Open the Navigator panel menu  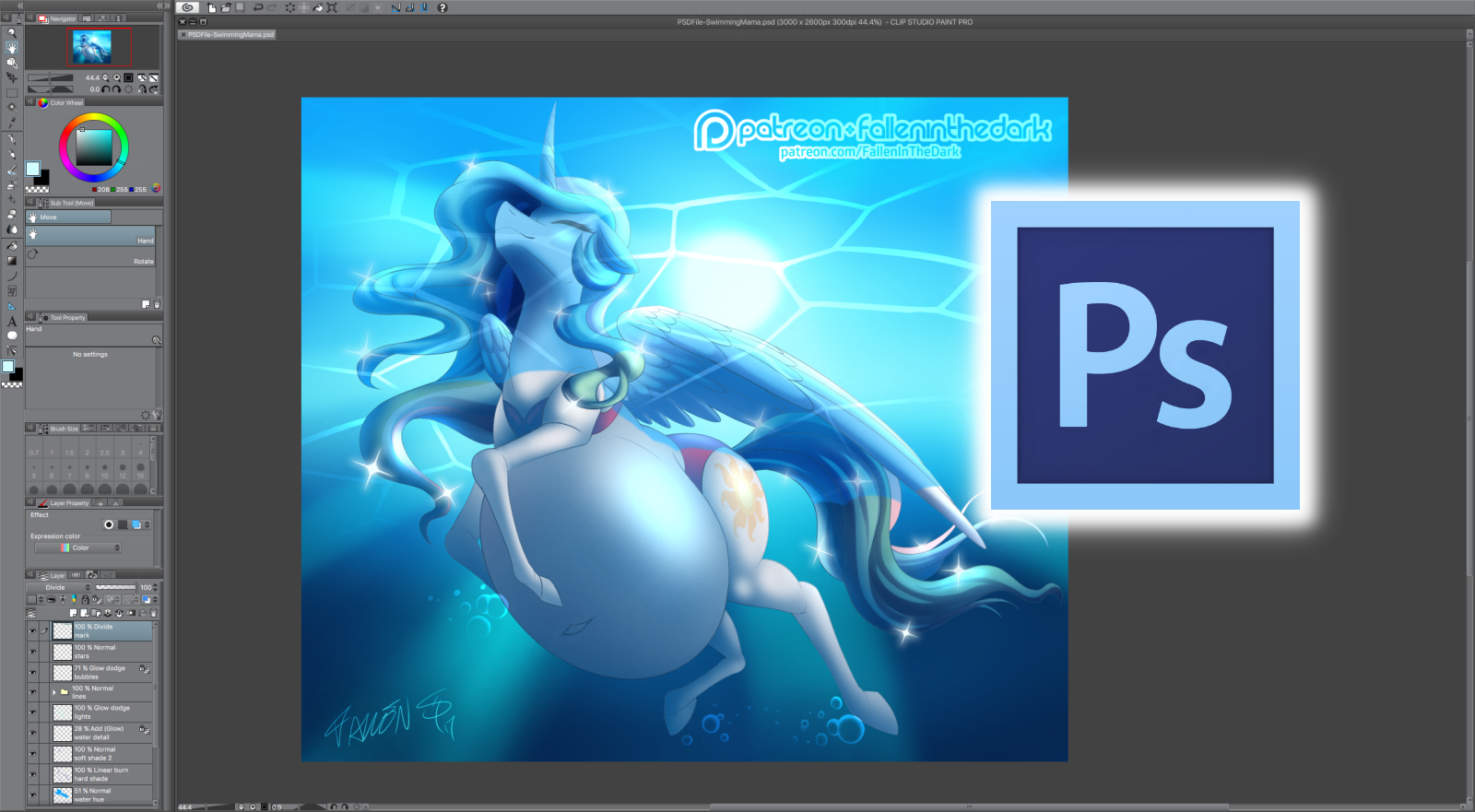tap(30, 18)
